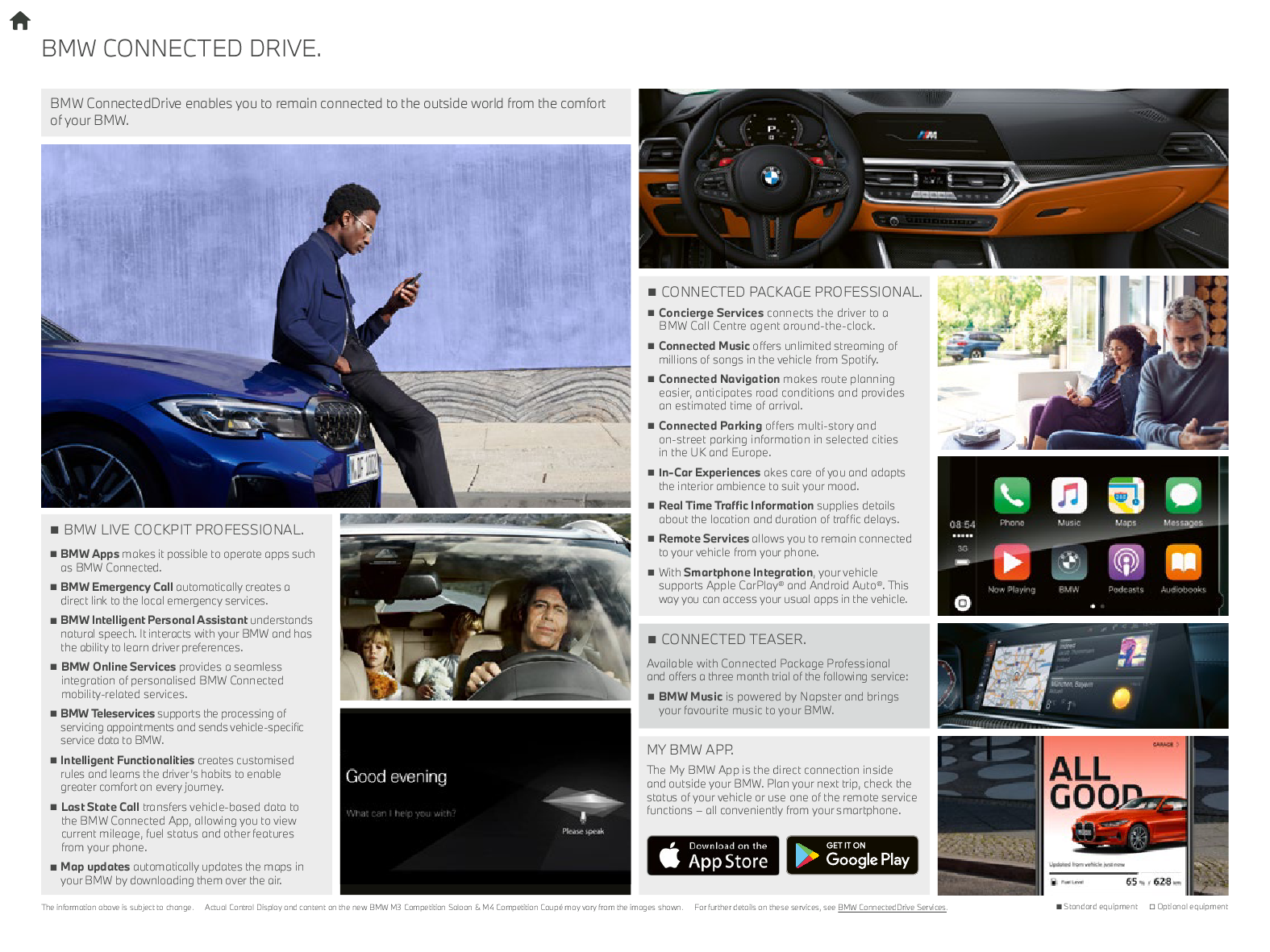The width and height of the screenshot is (1270, 952).
Task: Click the couple on sofa photo
Action: pyautogui.click(x=1083, y=363)
